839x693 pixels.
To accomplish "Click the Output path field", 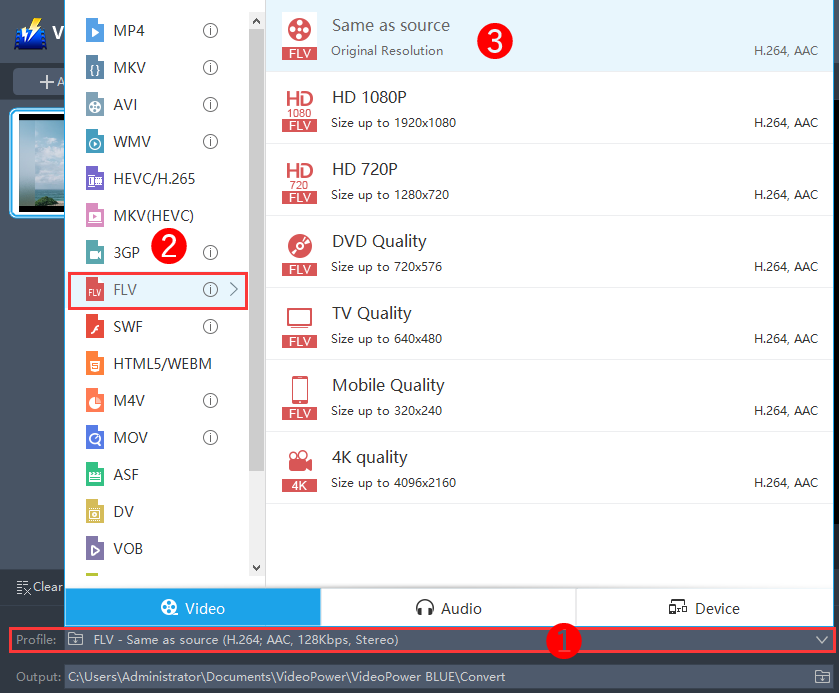I will [x=430, y=677].
